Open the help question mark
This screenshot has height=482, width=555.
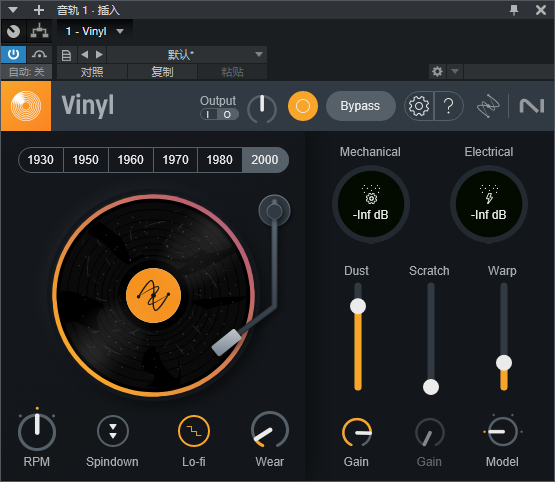449,106
